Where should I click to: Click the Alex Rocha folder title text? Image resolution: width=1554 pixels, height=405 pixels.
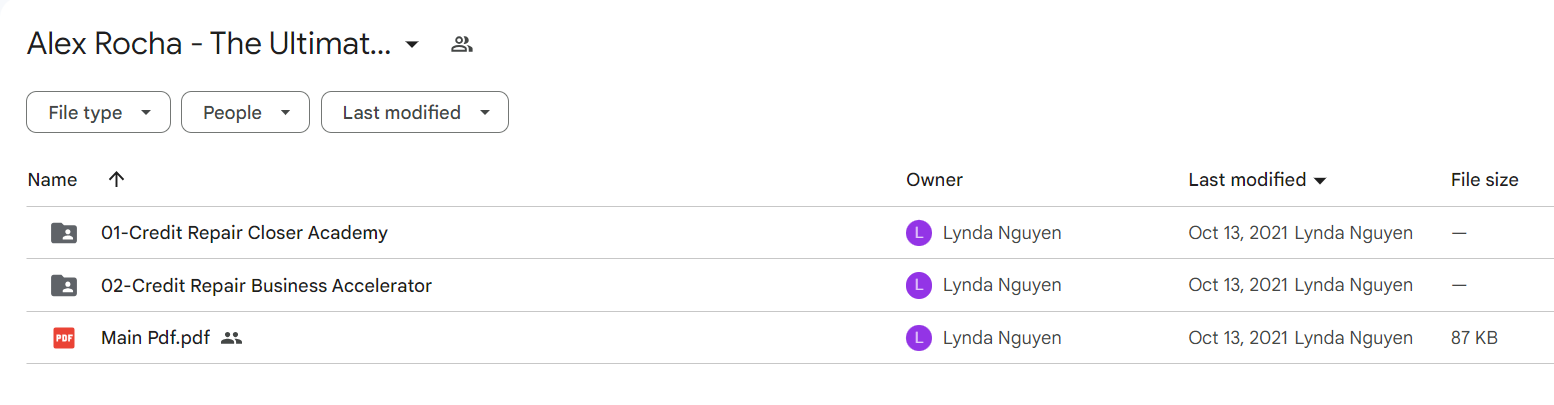tap(209, 44)
